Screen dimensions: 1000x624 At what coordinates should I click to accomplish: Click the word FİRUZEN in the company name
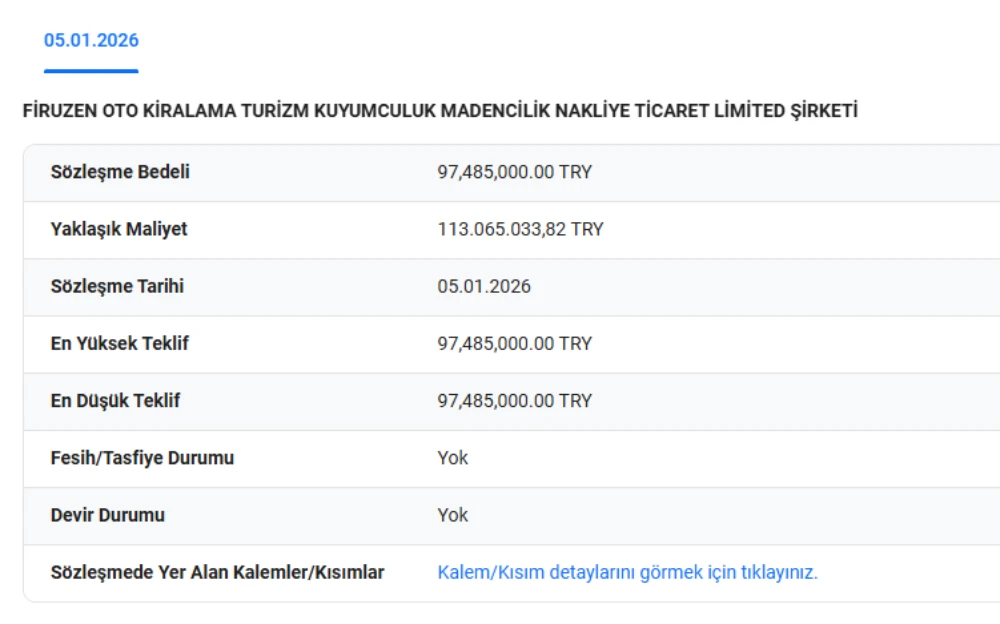click(60, 111)
